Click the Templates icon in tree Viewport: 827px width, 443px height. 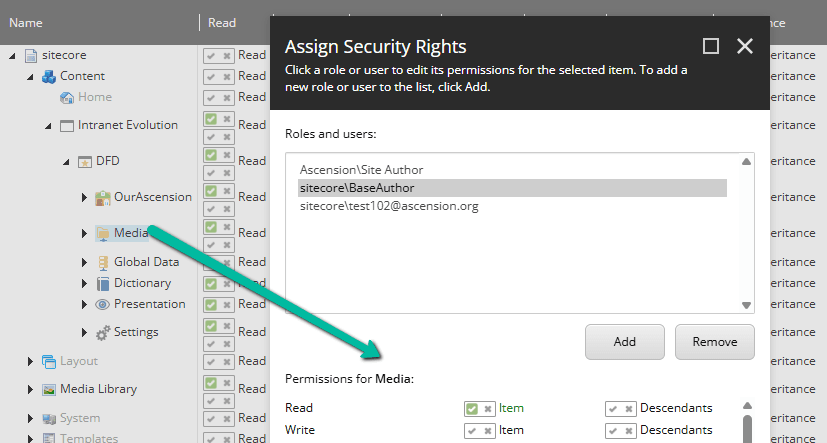pyautogui.click(x=49, y=438)
